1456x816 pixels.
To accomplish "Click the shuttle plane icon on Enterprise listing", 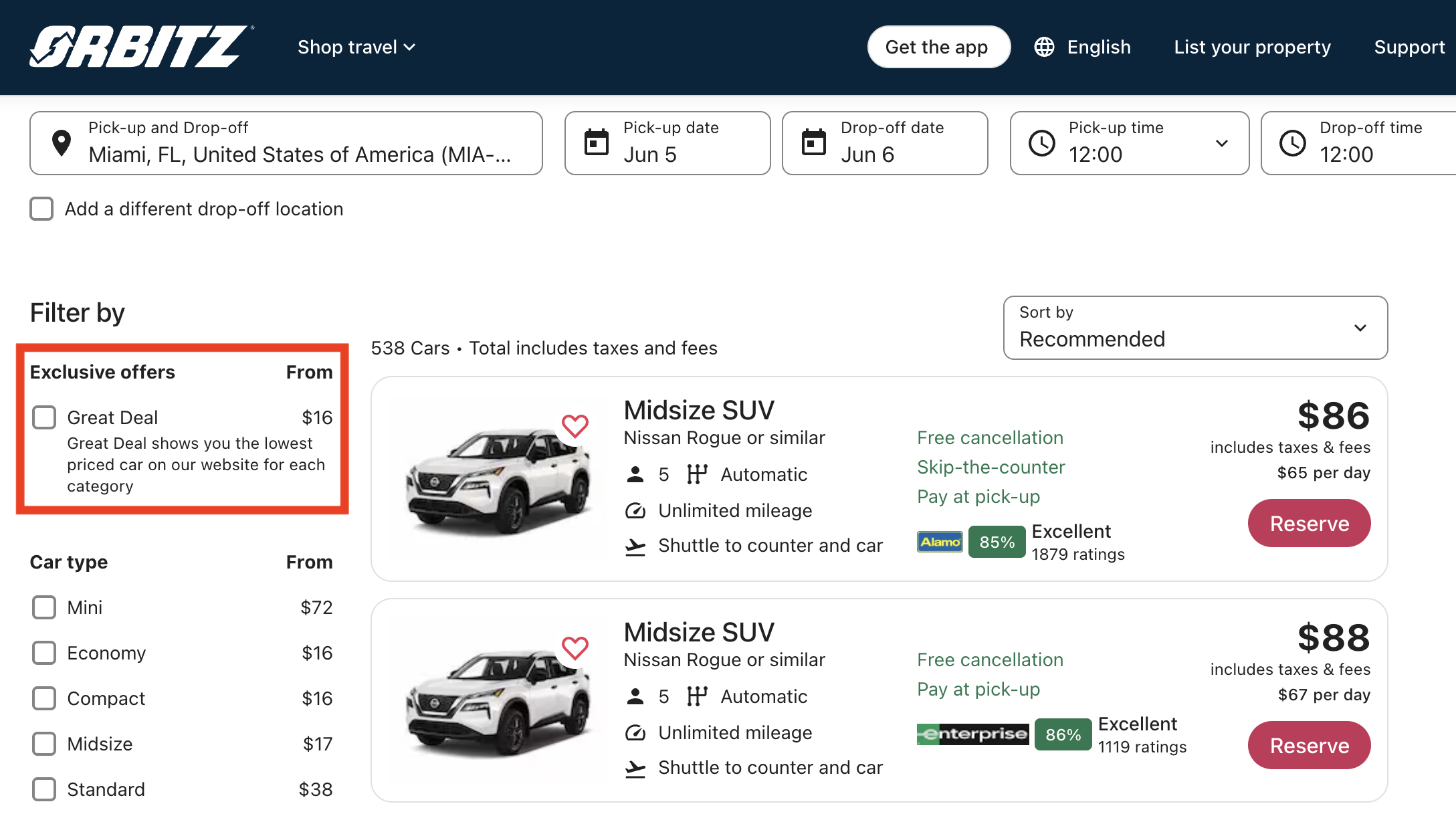I will point(635,768).
